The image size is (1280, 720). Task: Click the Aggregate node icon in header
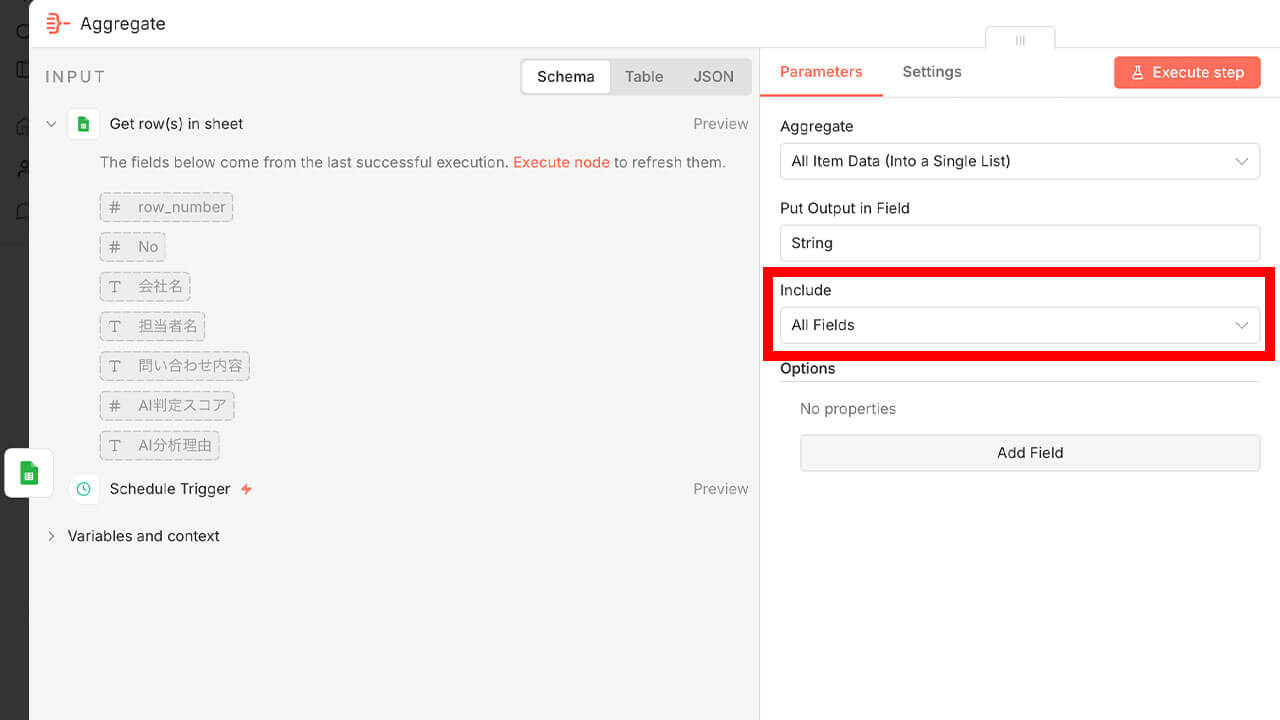point(58,23)
